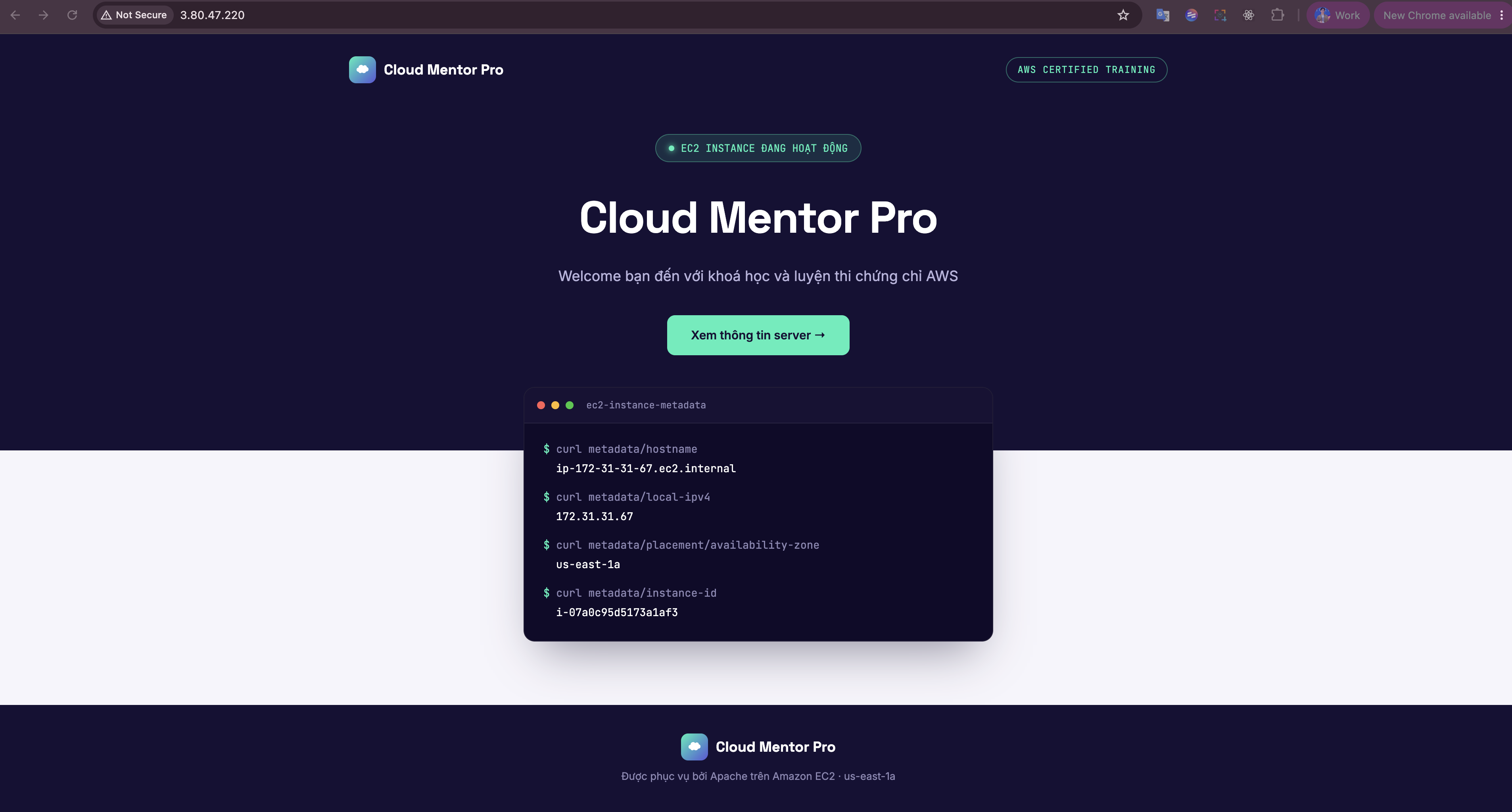The width and height of the screenshot is (1512, 812).
Task: Click the Cloud Mentor Pro footer brand name
Action: (x=775, y=747)
